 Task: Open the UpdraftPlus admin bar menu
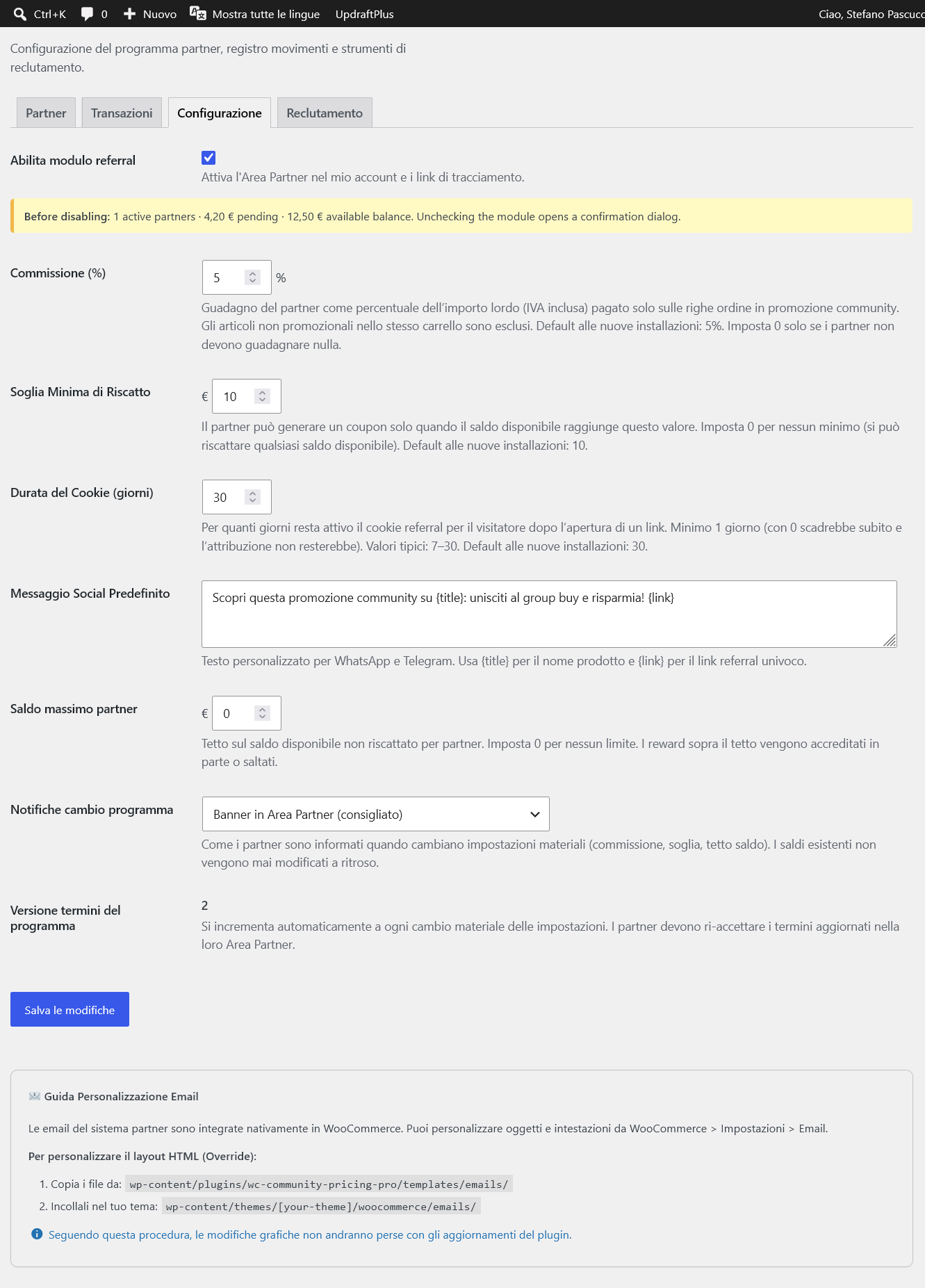coord(364,14)
